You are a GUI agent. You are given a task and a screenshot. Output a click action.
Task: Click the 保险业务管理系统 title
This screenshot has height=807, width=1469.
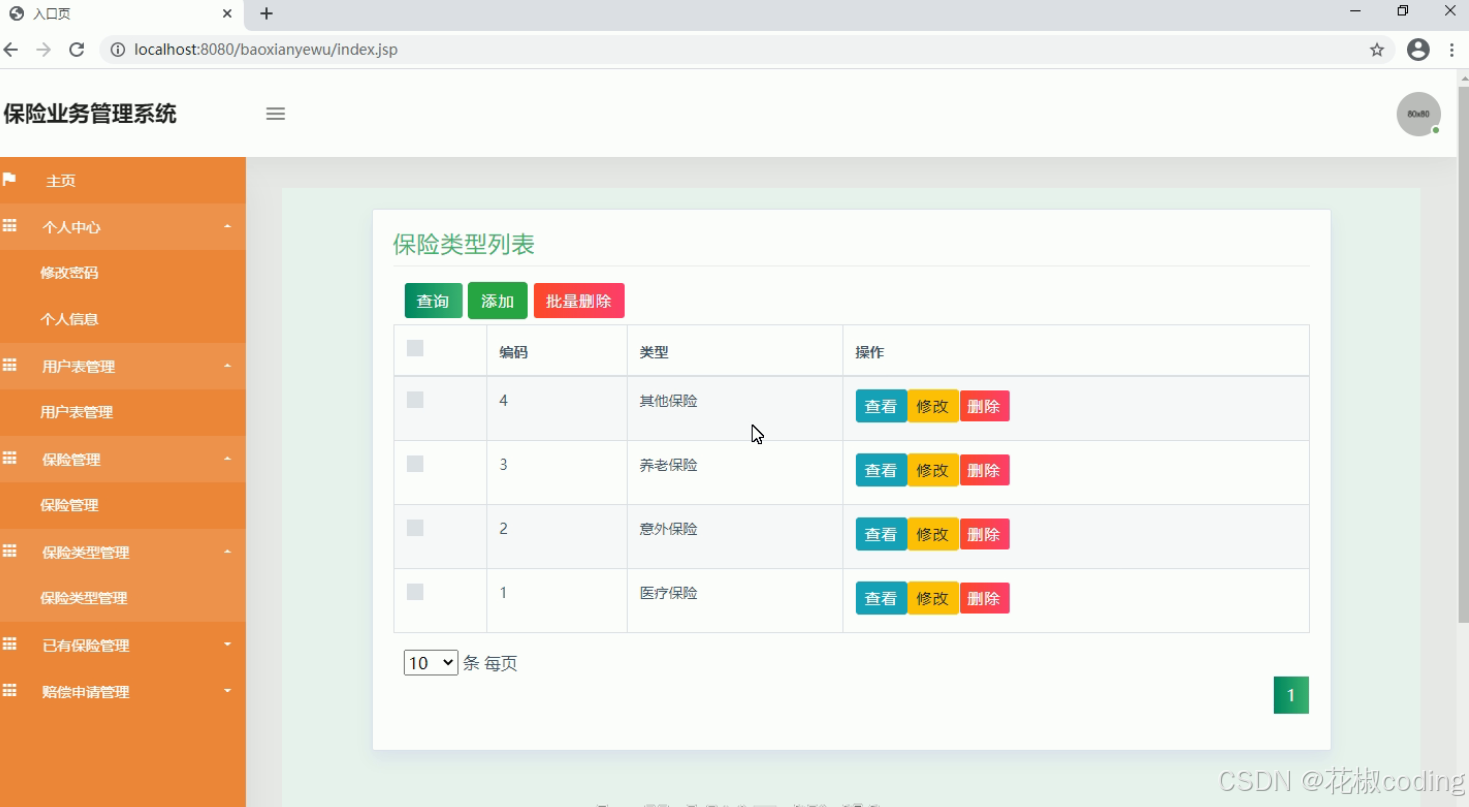pos(90,114)
